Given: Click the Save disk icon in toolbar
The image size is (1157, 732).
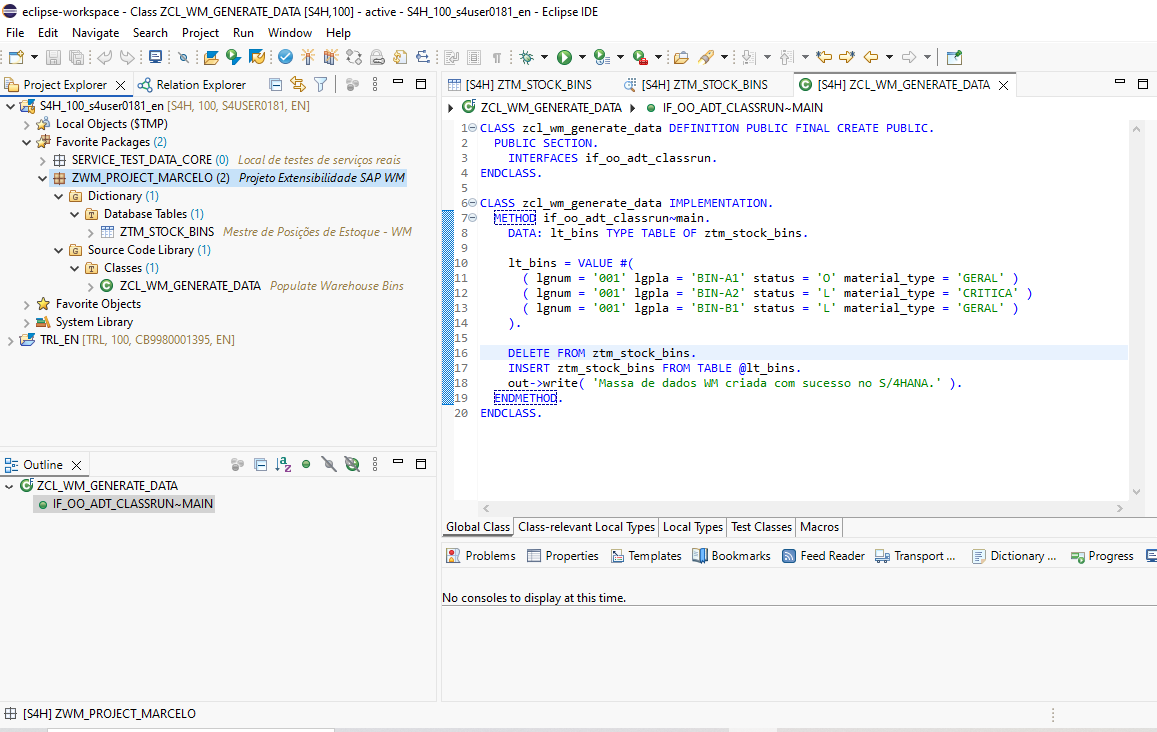Looking at the screenshot, I should [x=54, y=57].
